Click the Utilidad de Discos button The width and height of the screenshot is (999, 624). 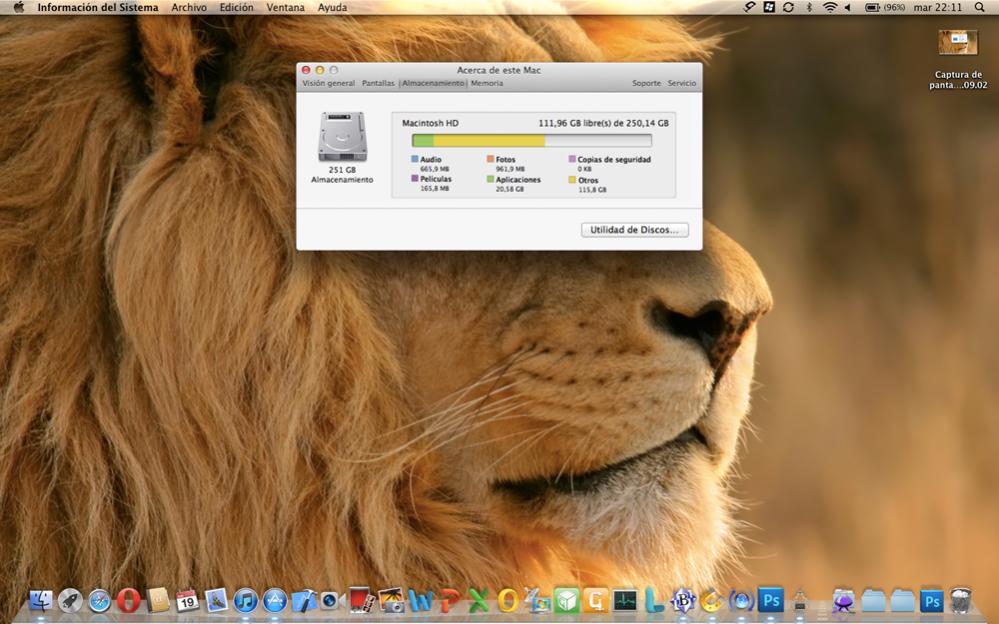point(634,230)
